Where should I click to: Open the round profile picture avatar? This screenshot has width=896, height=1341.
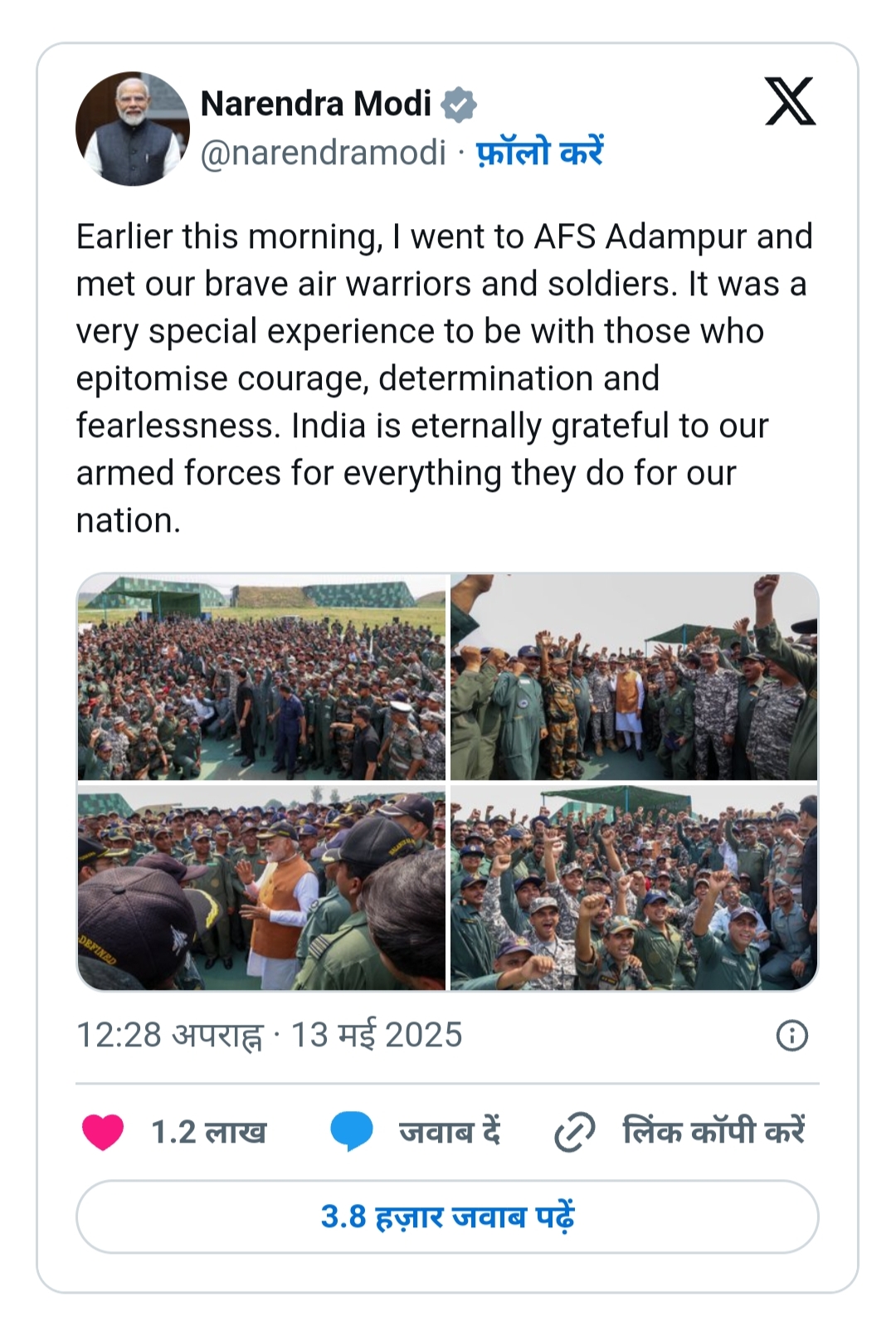(x=133, y=129)
